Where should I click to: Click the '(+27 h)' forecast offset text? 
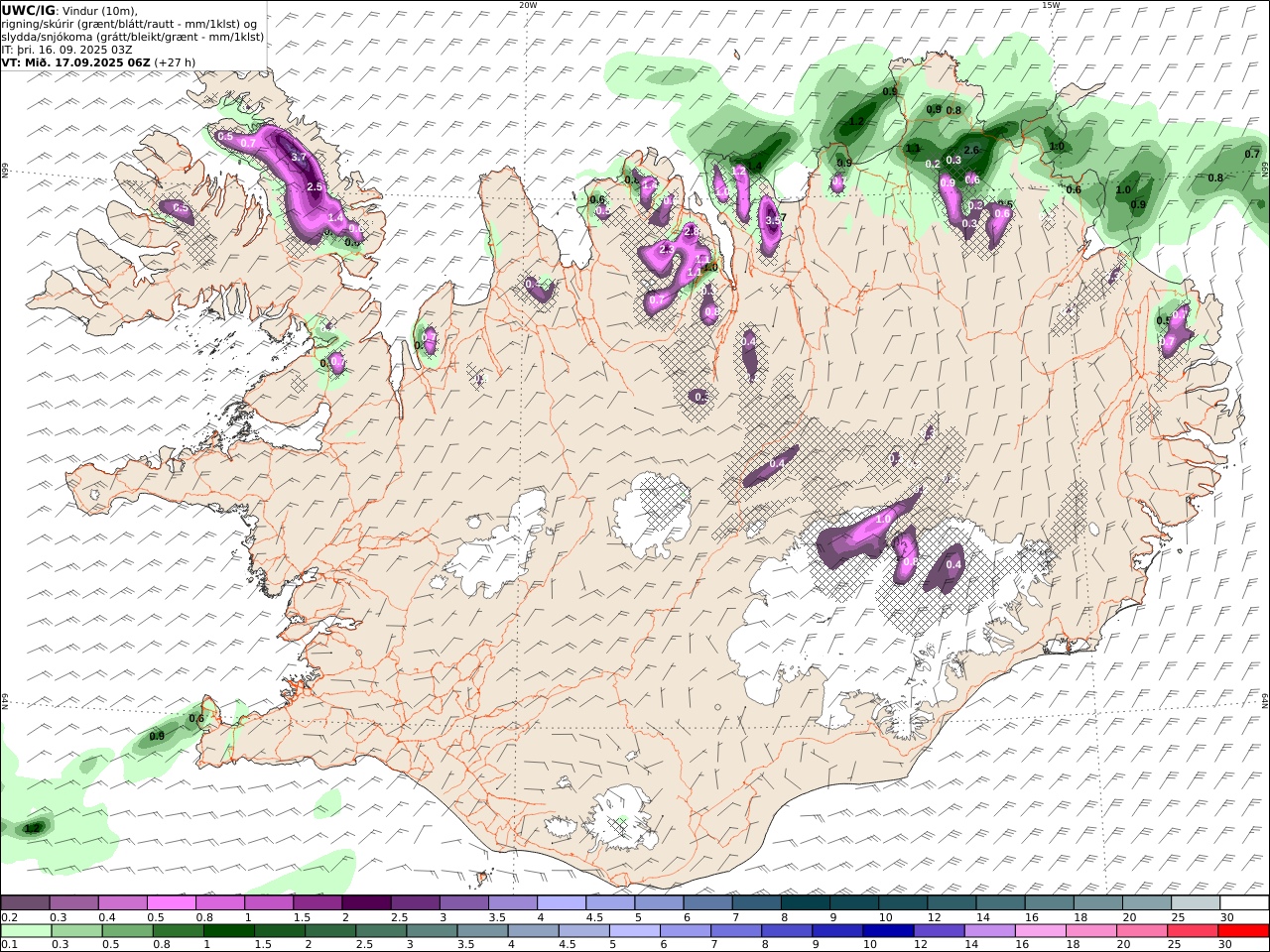(x=175, y=62)
